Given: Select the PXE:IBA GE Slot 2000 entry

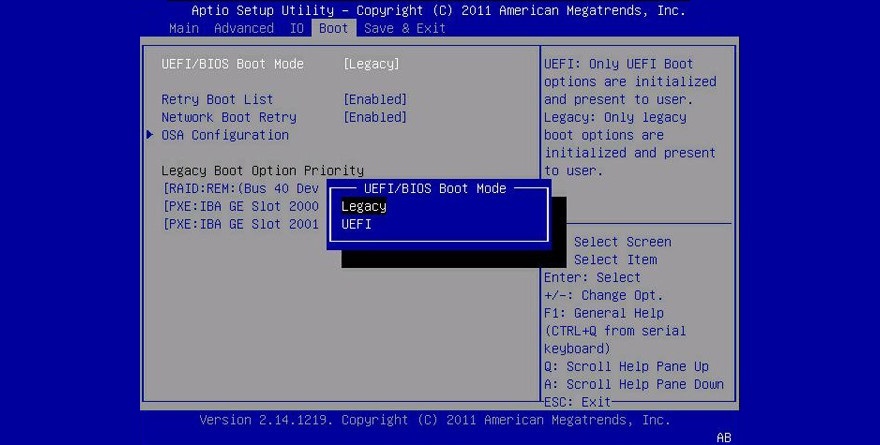Looking at the screenshot, I should 240,206.
